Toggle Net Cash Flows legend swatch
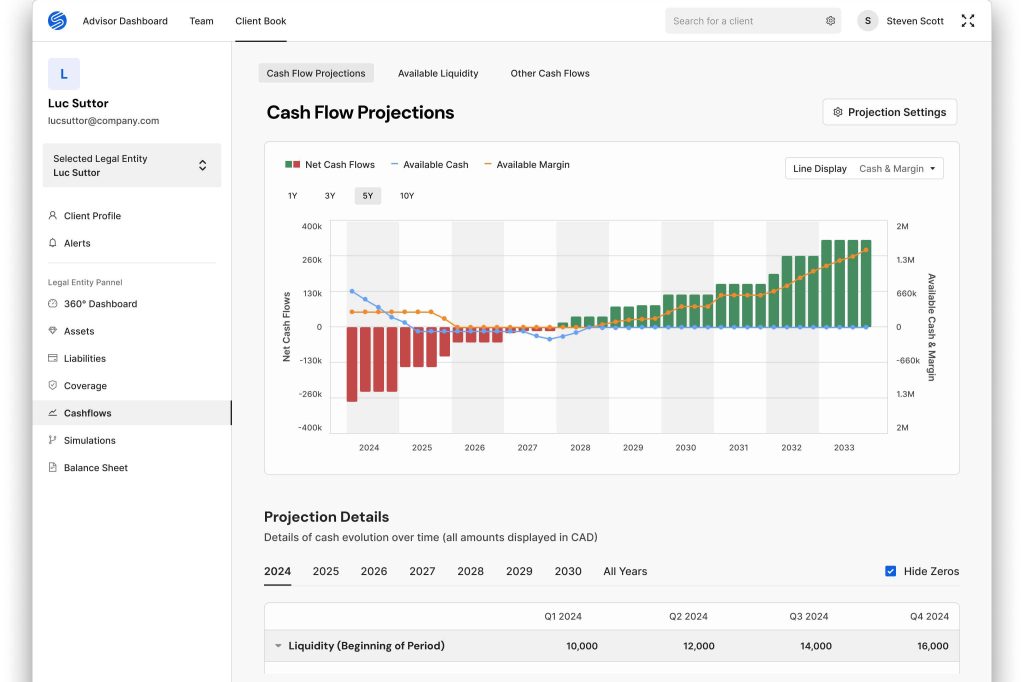This screenshot has width=1024, height=682. pos(293,165)
